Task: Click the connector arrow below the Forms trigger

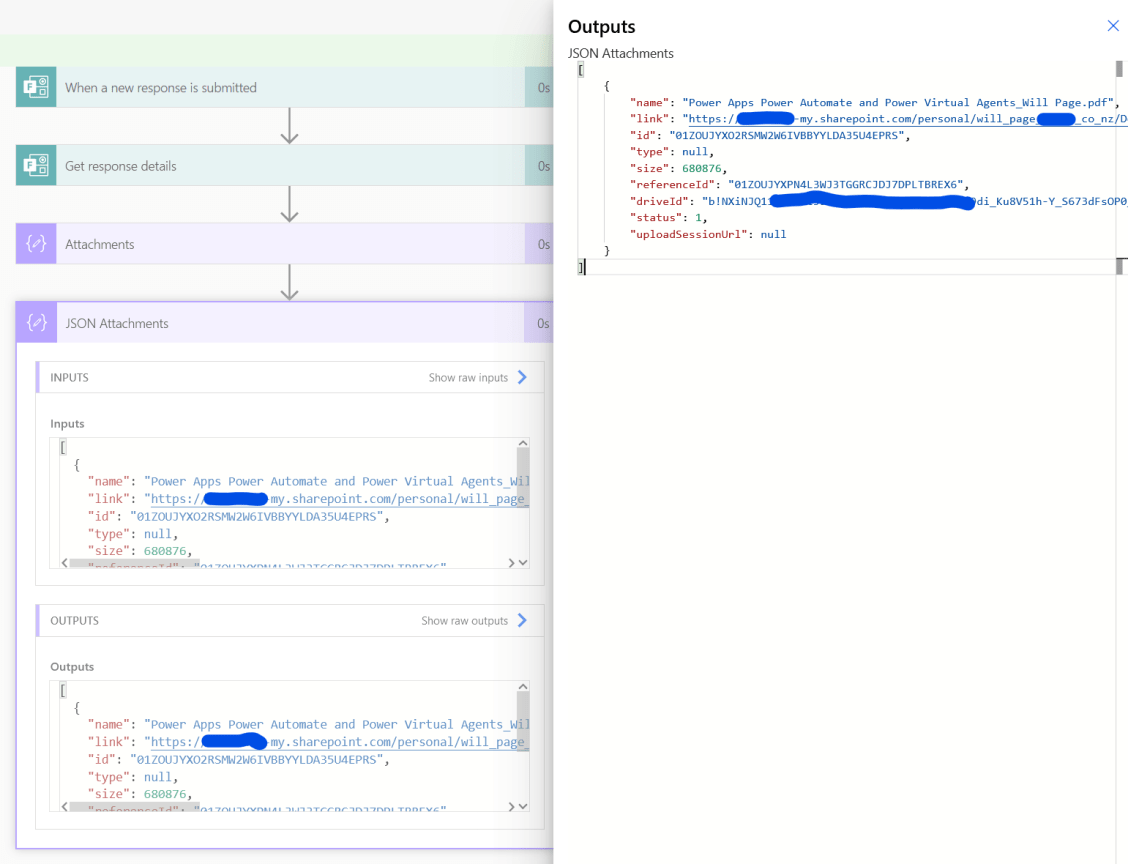Action: click(289, 126)
